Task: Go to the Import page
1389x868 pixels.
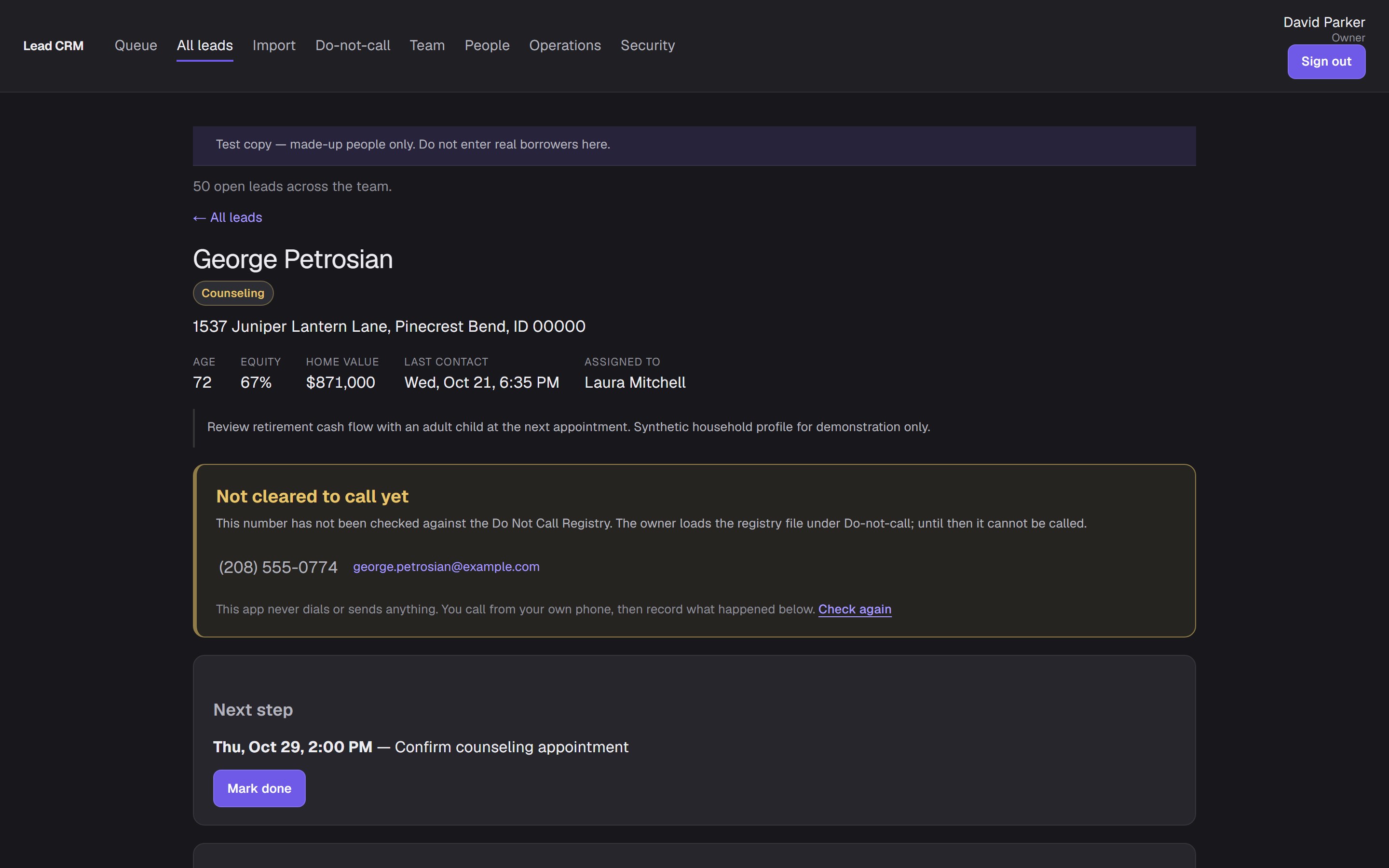Action: [274, 45]
